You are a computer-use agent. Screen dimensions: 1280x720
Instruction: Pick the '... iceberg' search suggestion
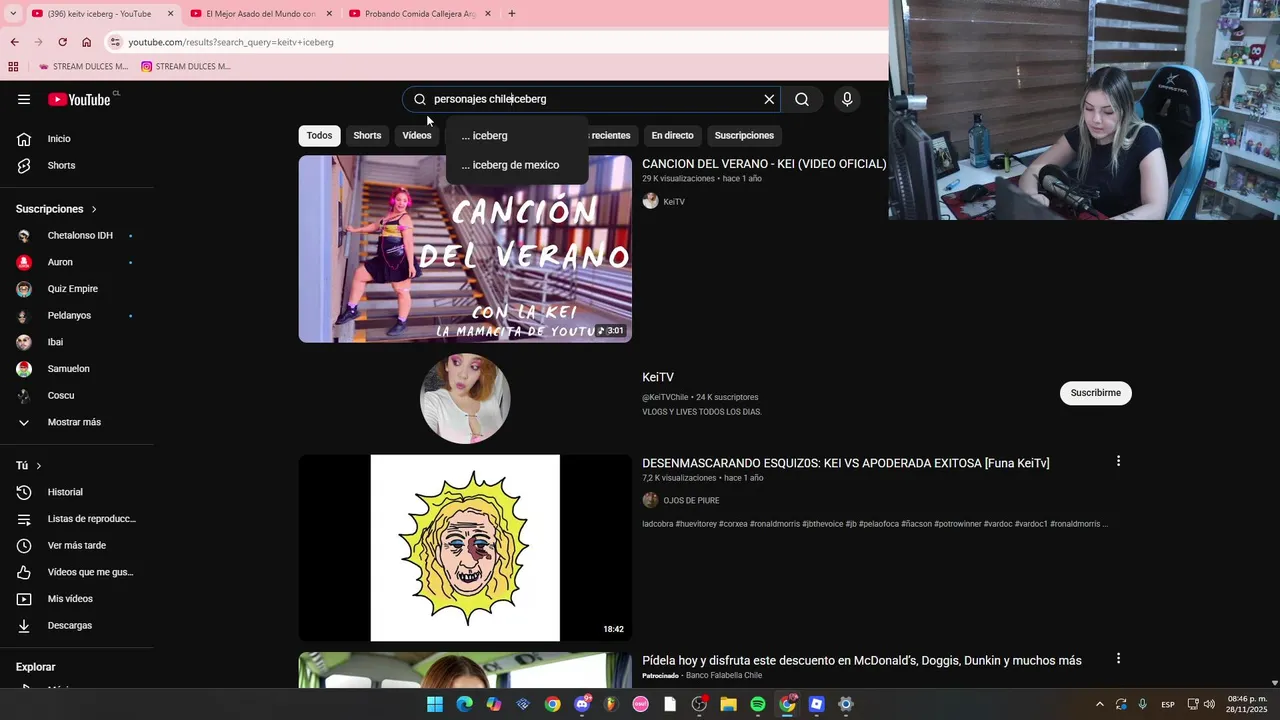[517, 136]
